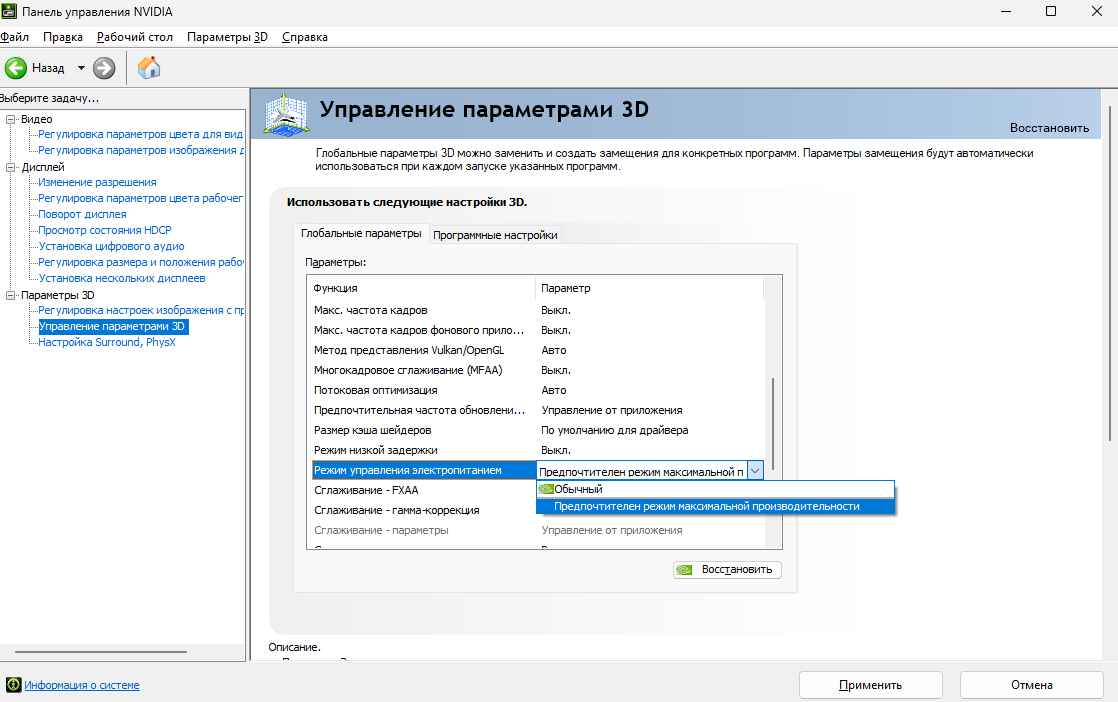Choose Предпочтителен режим максимальной производительности option
1118x702 pixels.
pyautogui.click(x=715, y=506)
